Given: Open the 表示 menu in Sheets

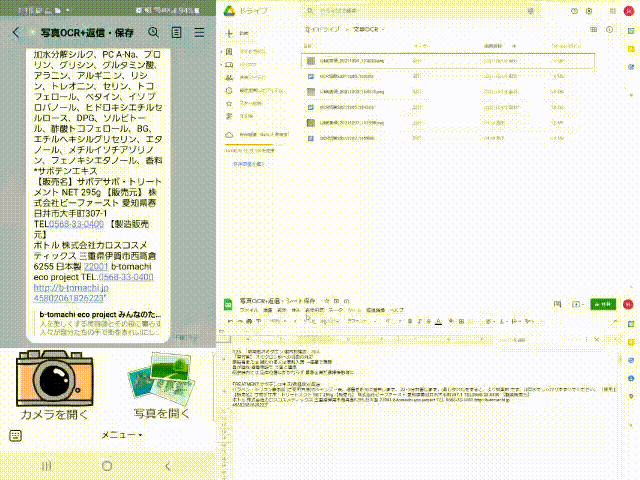Looking at the screenshot, I should [x=282, y=310].
